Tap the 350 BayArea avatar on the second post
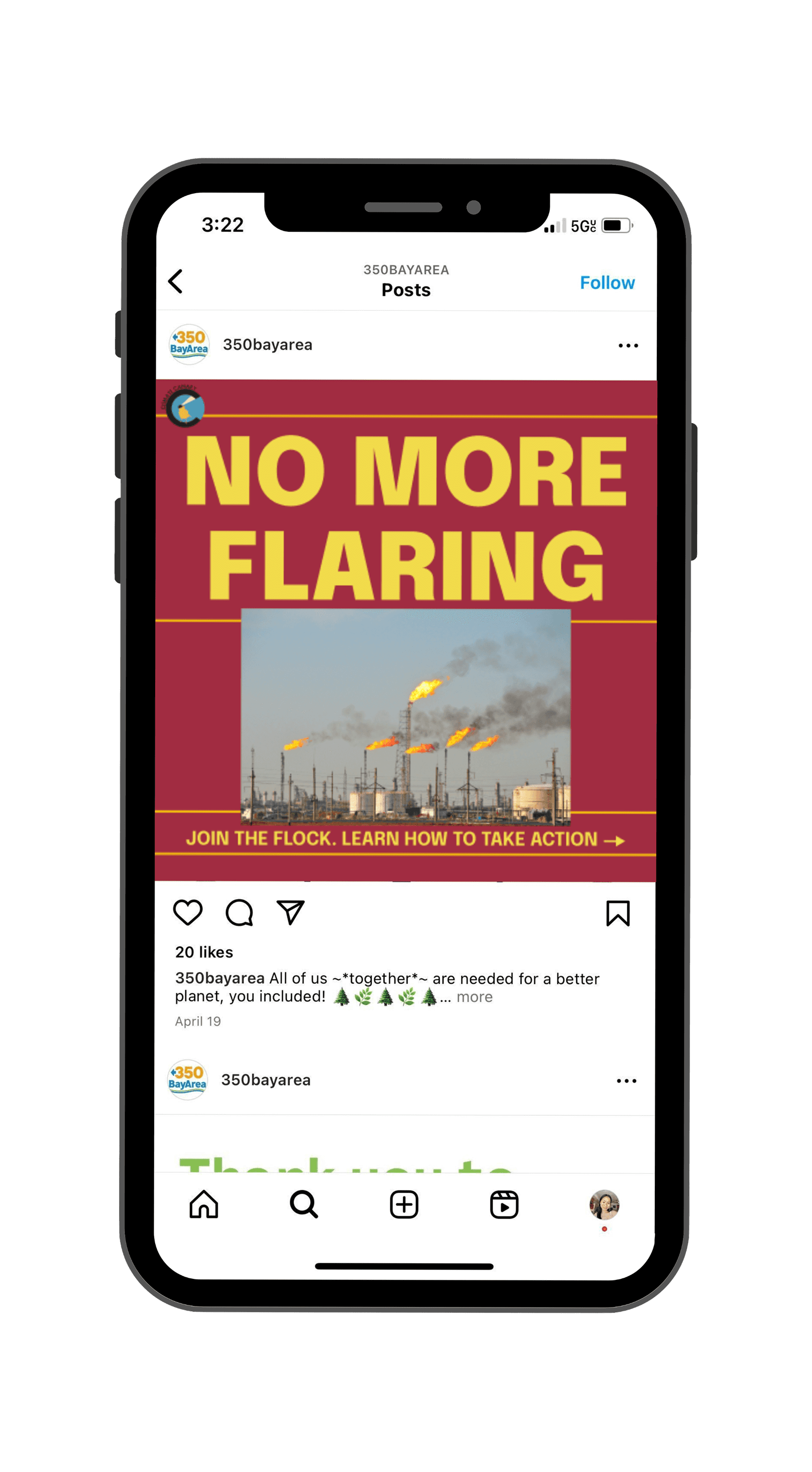Screen dimensions: 812x1472 [x=187, y=1080]
